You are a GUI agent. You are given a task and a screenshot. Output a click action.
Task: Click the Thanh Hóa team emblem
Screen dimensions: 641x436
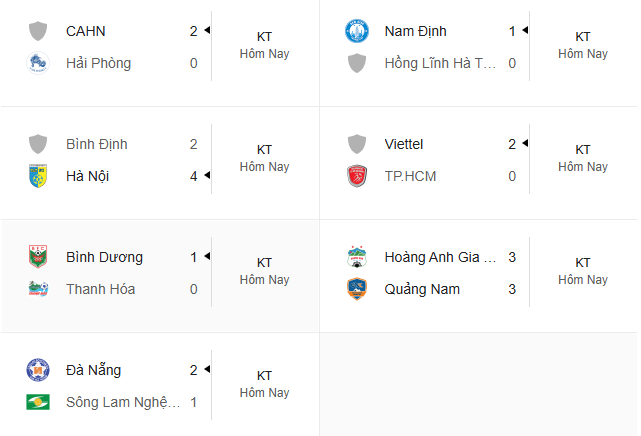pyautogui.click(x=38, y=288)
